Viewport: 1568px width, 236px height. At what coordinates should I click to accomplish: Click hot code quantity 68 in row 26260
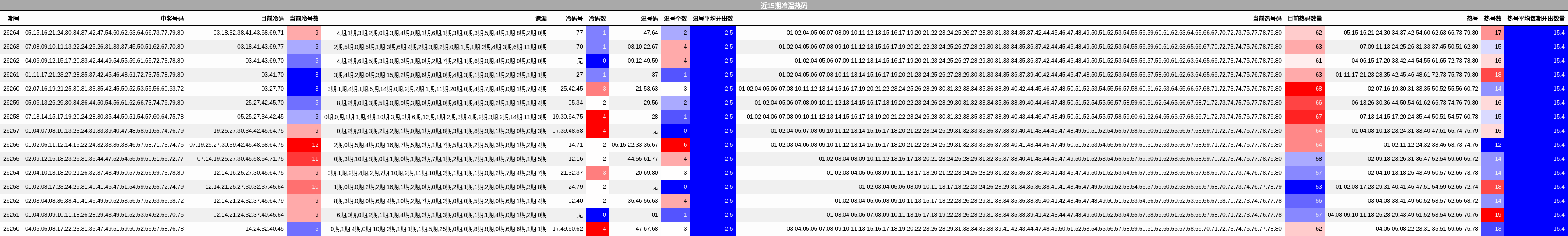tap(1304, 89)
